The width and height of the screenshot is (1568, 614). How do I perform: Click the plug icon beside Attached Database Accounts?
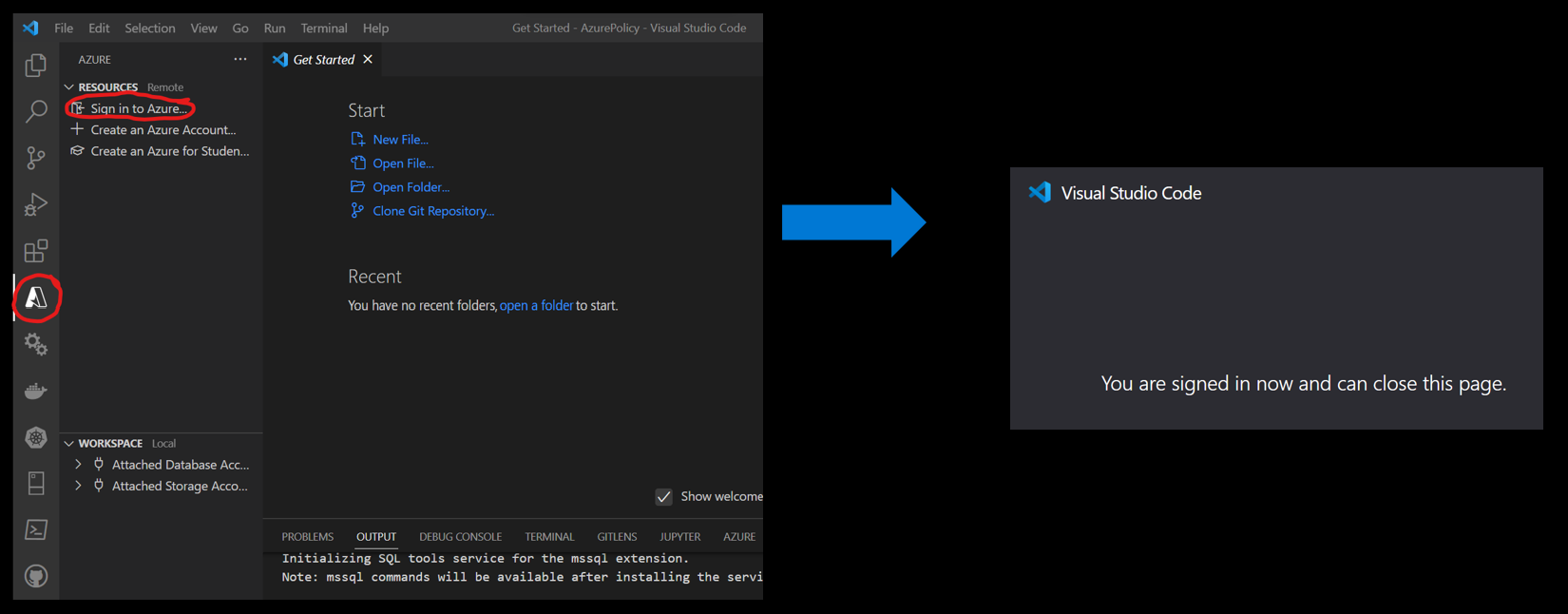[x=99, y=464]
